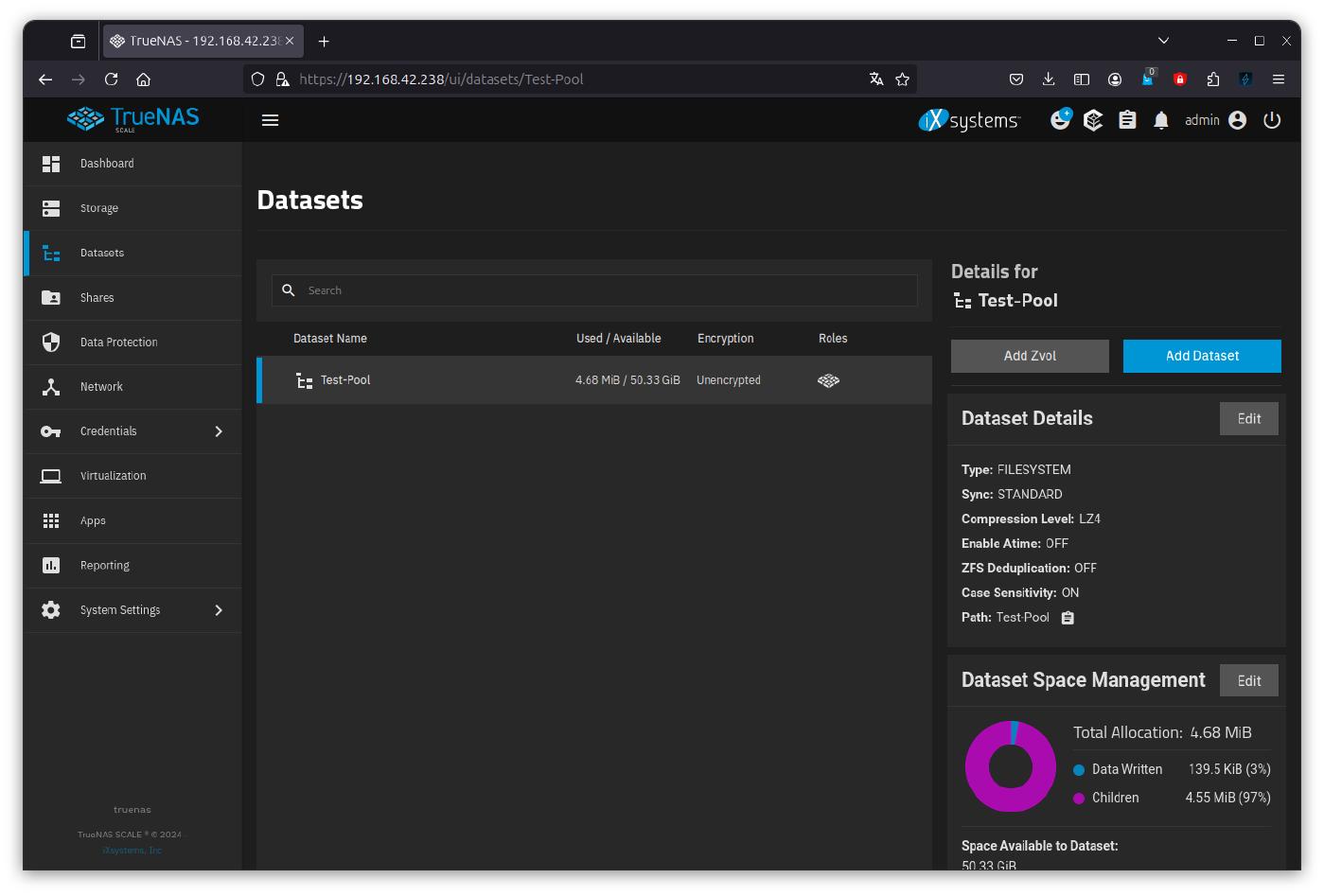Go to the Storage page
1324x896 pixels.
pyautogui.click(x=99, y=208)
